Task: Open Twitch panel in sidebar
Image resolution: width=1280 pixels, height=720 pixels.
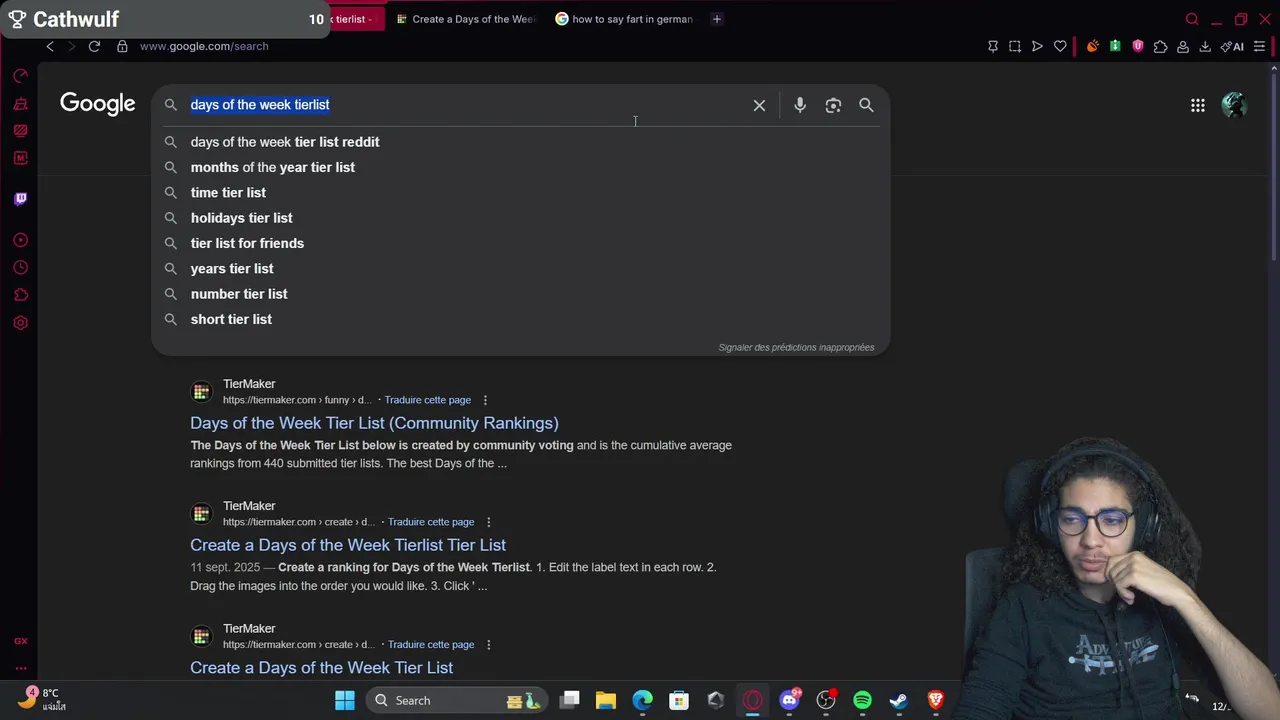Action: point(20,198)
